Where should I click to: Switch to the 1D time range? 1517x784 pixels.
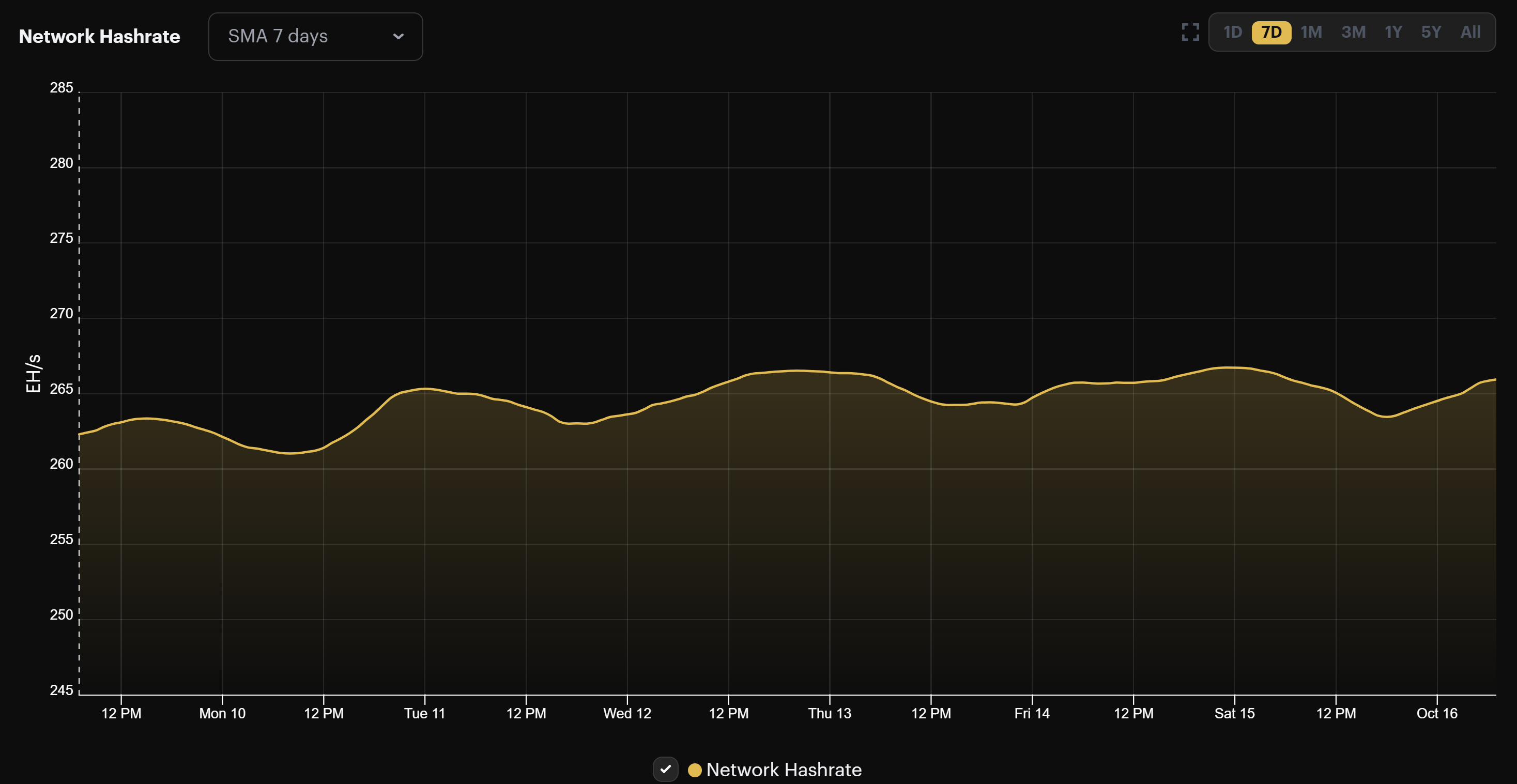(1232, 33)
